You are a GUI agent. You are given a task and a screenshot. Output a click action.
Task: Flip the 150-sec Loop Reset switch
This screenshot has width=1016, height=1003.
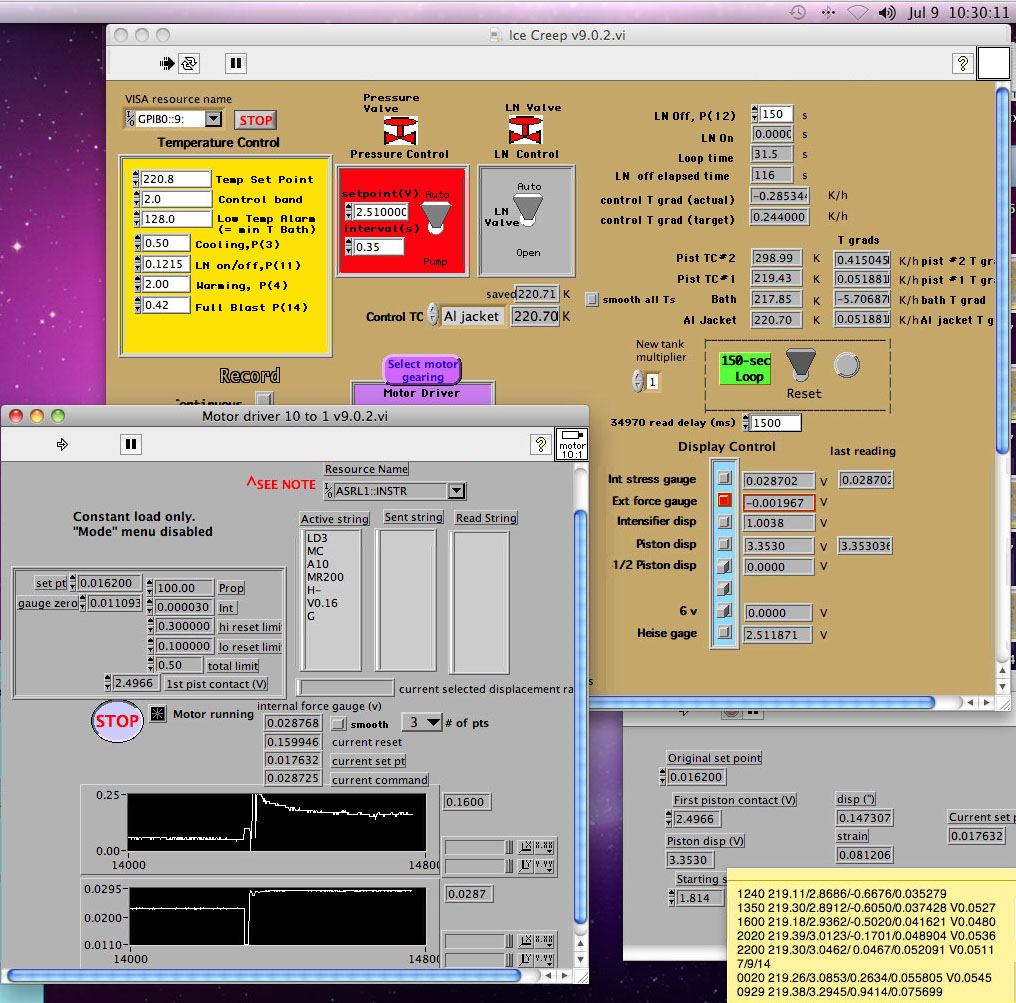click(x=800, y=365)
